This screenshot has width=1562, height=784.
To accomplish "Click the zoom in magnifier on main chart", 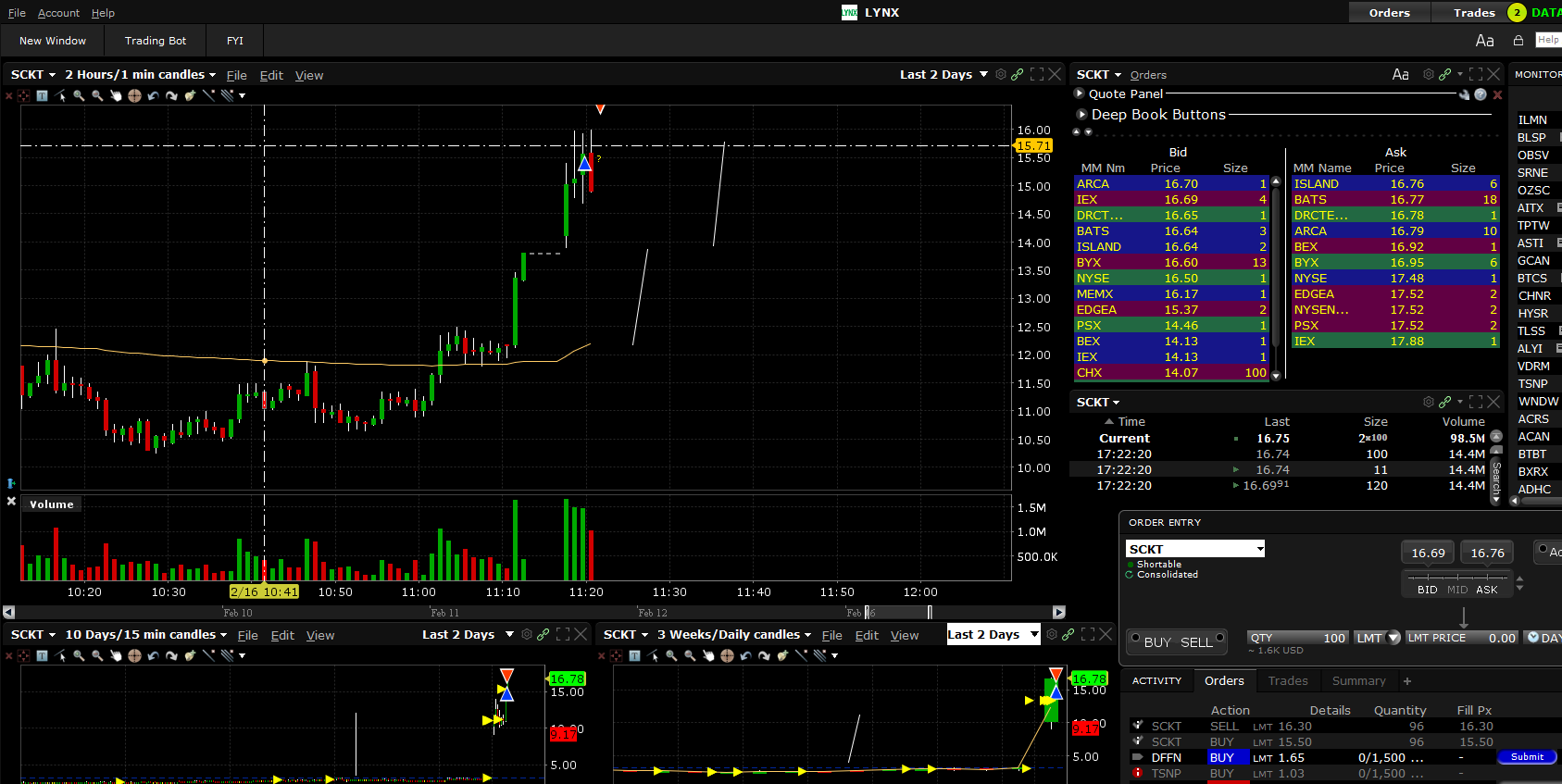I will click(79, 95).
